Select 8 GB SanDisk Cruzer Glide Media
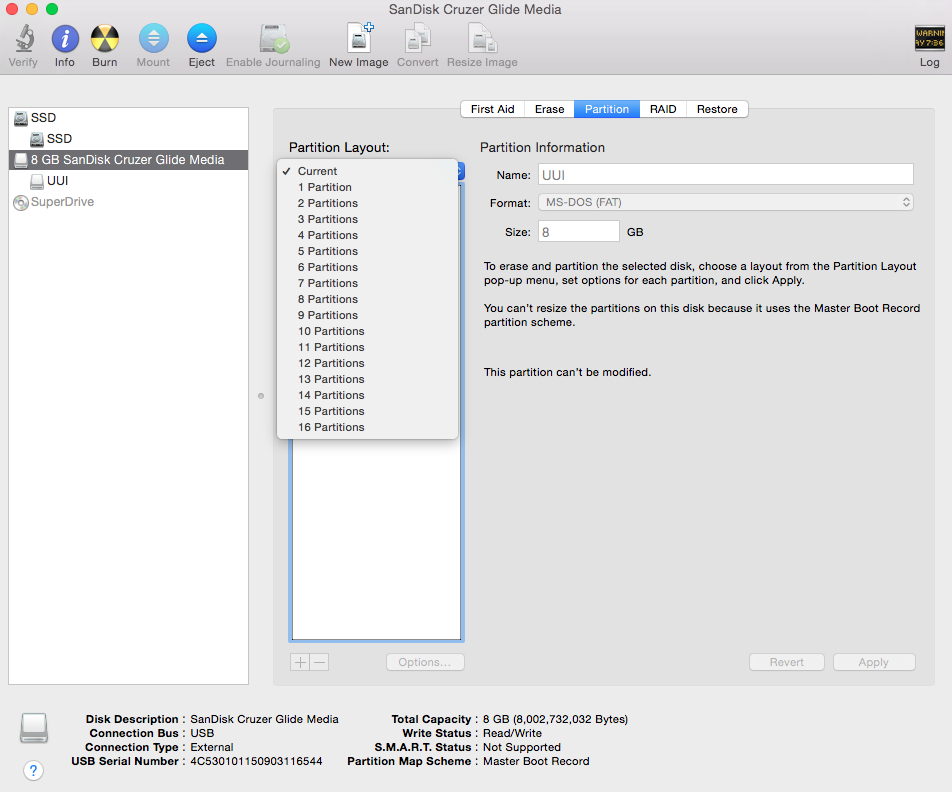The height and width of the screenshot is (792, 952). pyautogui.click(x=128, y=160)
